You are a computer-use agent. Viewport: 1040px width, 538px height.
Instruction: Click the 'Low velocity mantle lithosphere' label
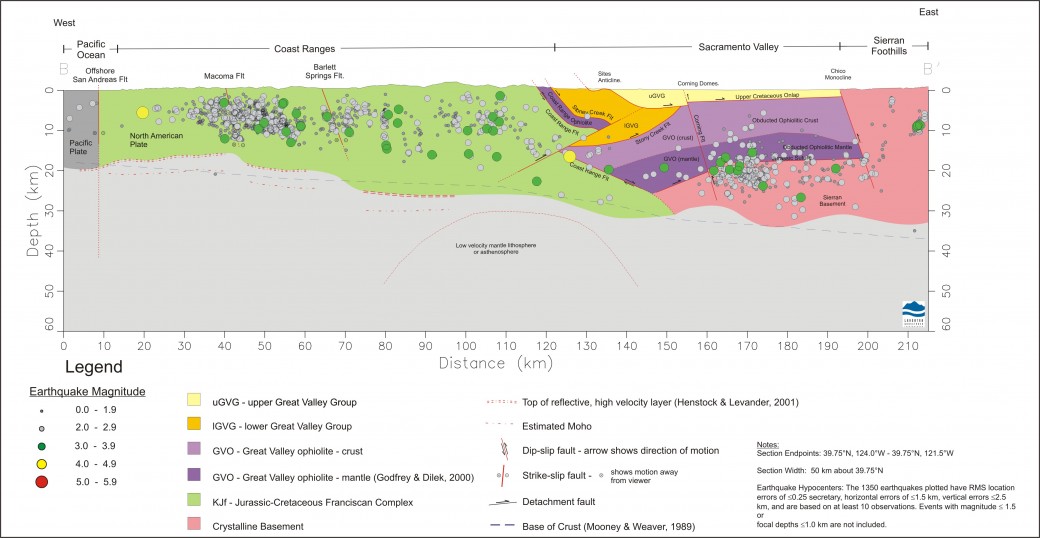coord(495,248)
